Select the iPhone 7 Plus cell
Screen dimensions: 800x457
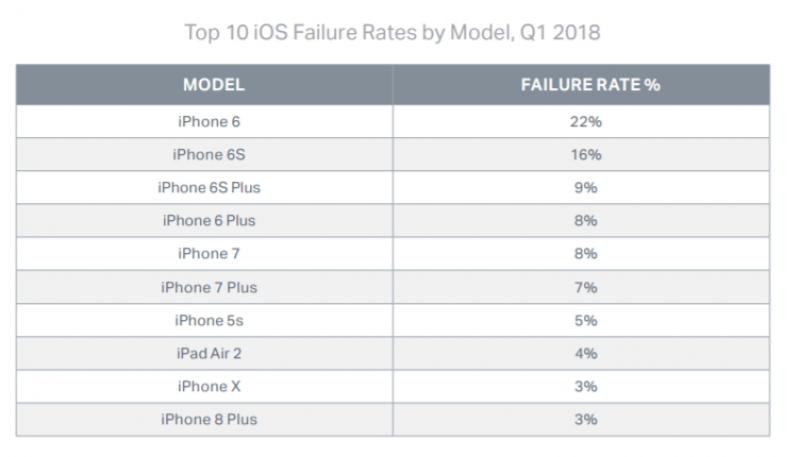pos(209,288)
